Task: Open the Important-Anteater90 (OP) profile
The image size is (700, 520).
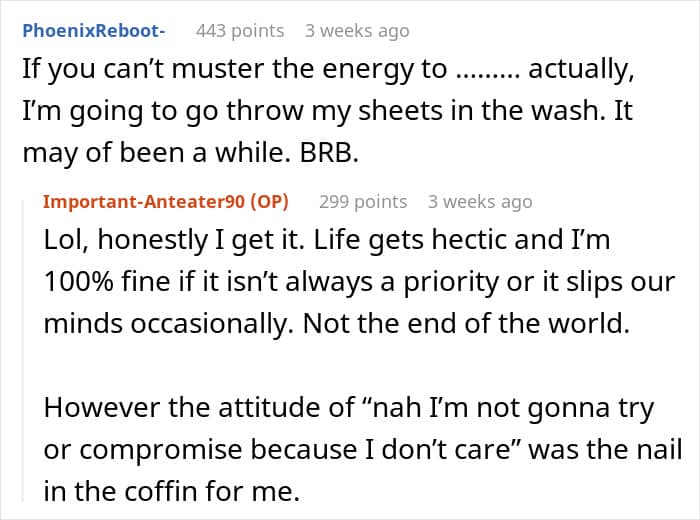Action: click(166, 202)
